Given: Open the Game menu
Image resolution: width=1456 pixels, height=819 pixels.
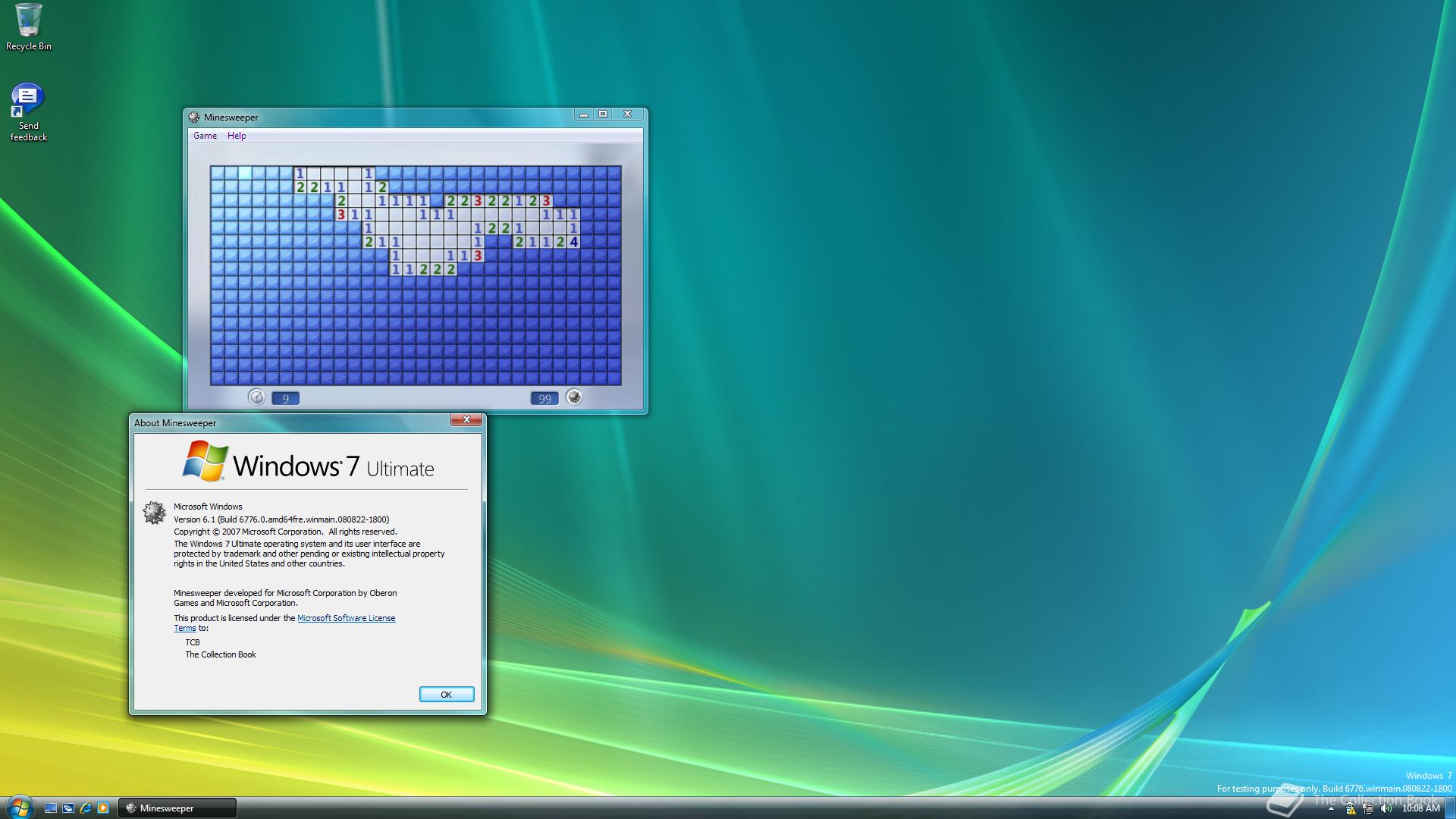Looking at the screenshot, I should pos(205,136).
